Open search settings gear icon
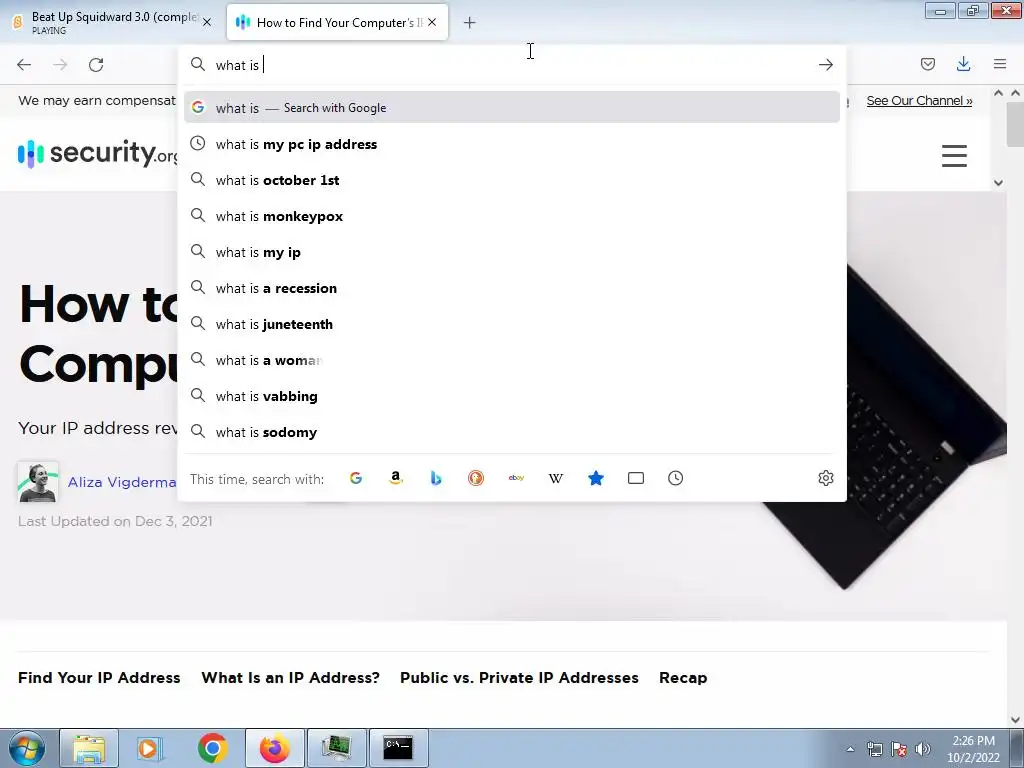 tap(825, 478)
